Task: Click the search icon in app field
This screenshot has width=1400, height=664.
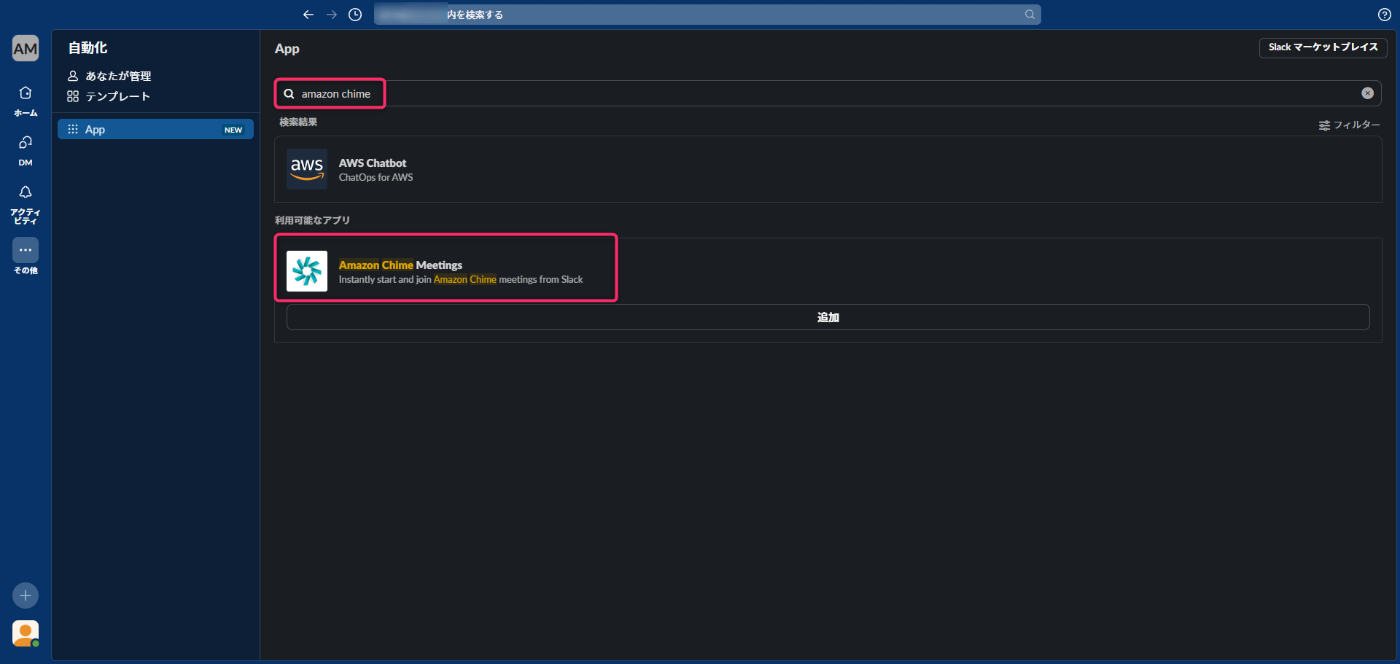Action: (x=289, y=93)
